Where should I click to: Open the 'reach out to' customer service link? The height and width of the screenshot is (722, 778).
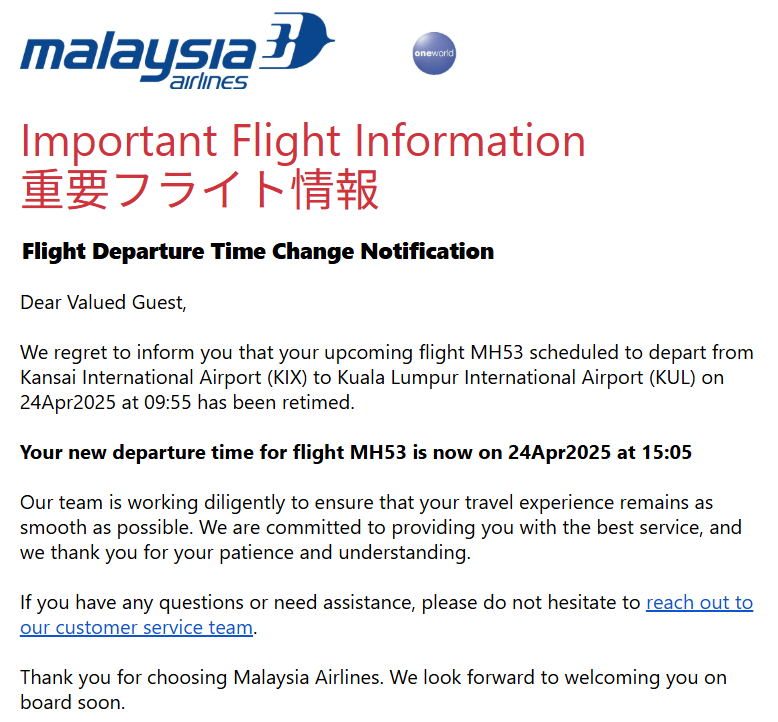pyautogui.click(x=699, y=602)
